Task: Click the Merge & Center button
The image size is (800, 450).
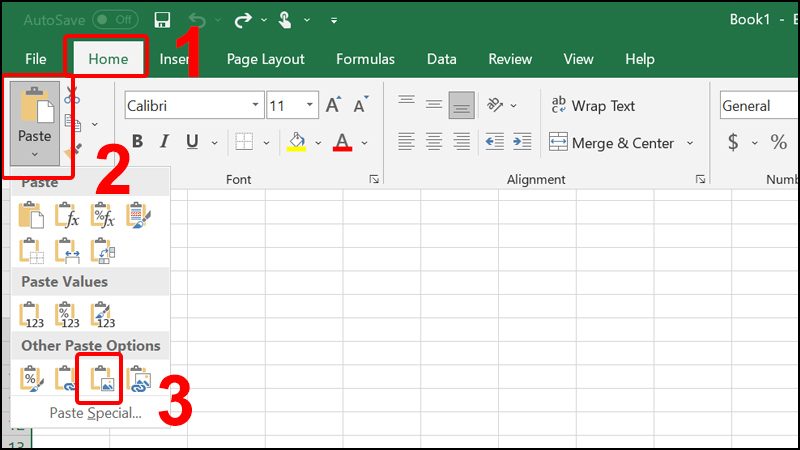Action: (610, 143)
